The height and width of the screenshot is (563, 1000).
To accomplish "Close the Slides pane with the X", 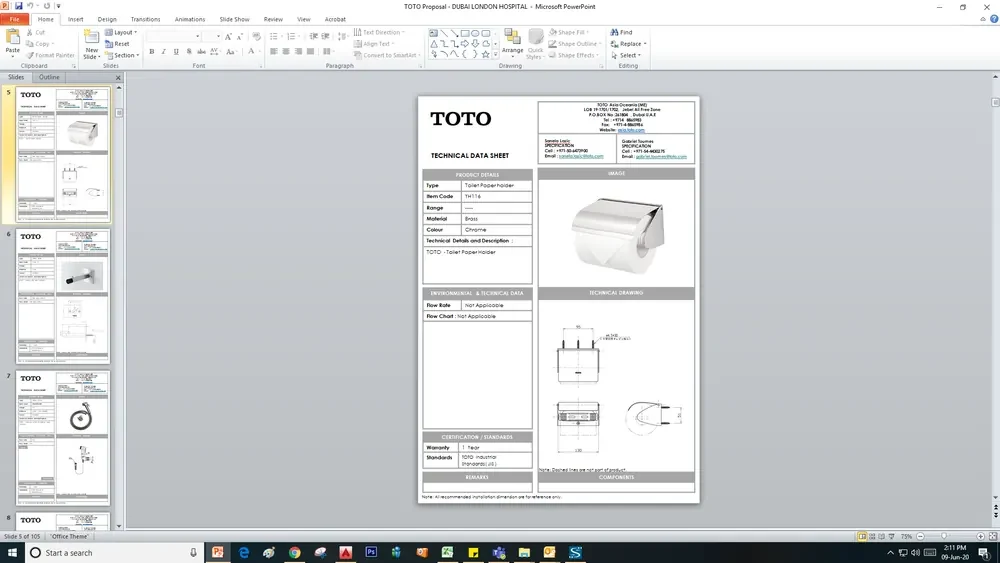I will pyautogui.click(x=118, y=77).
